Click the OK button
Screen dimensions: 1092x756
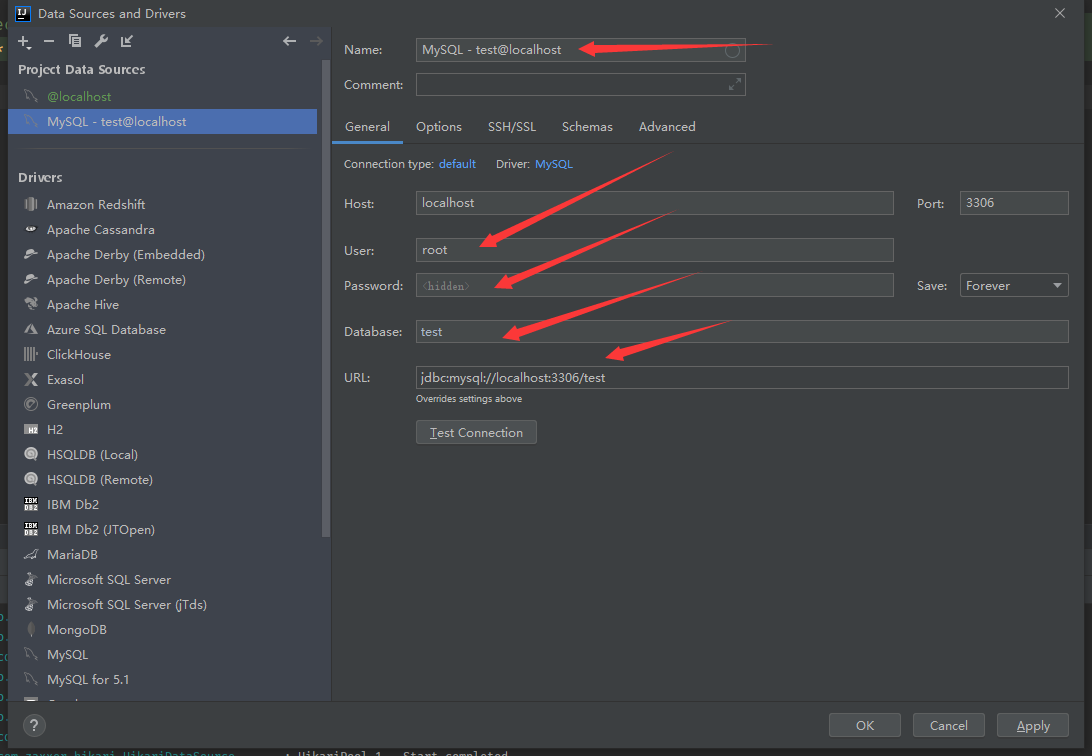[x=865, y=725]
